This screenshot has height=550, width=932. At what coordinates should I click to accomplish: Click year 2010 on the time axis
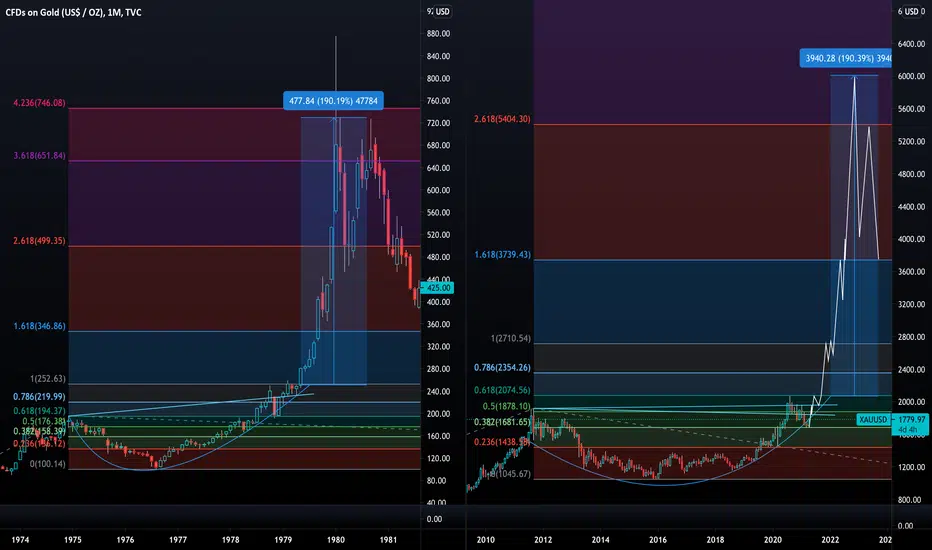(486, 540)
